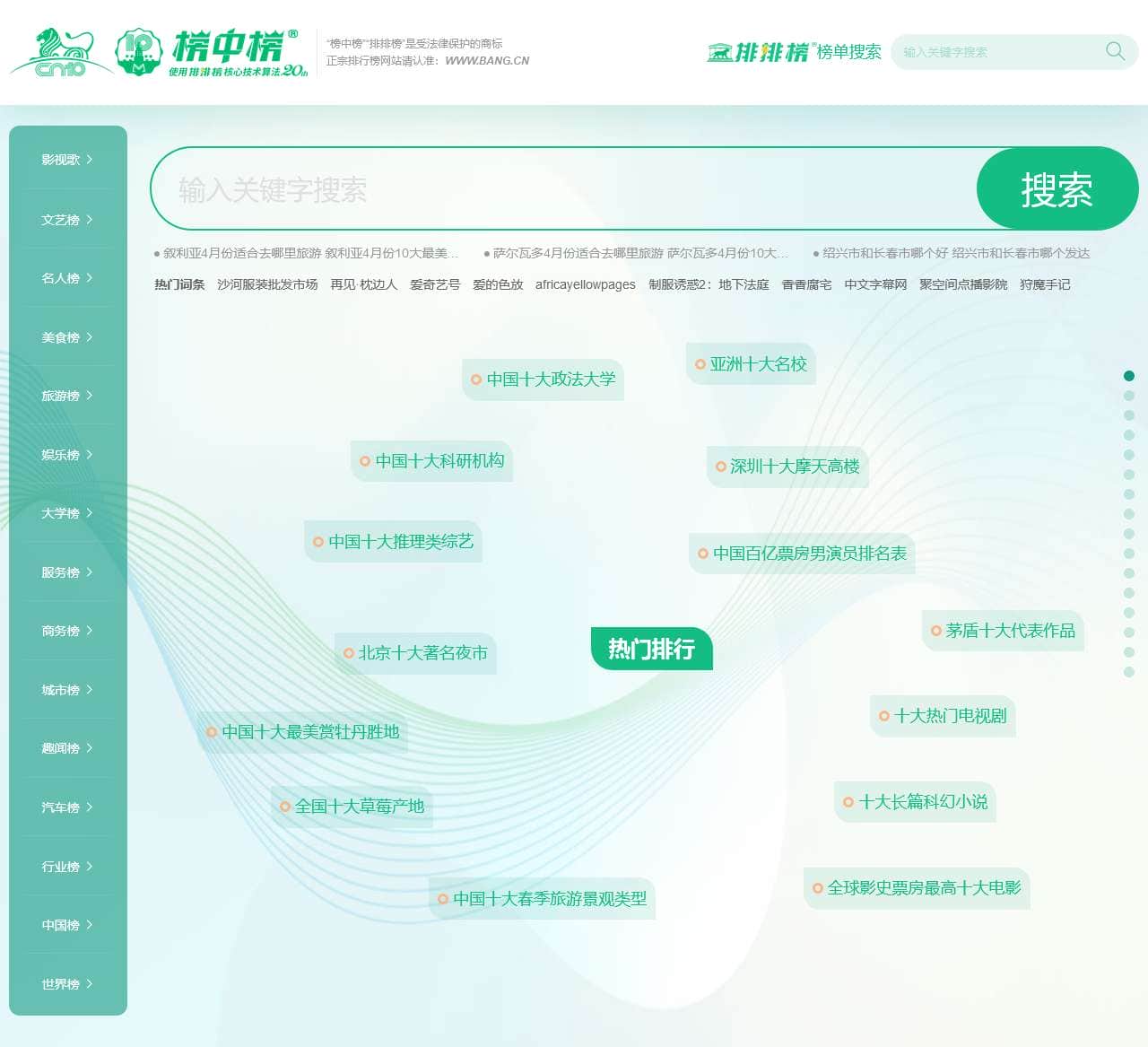Open the 榜中榜 logo homepage link

[x=213, y=52]
